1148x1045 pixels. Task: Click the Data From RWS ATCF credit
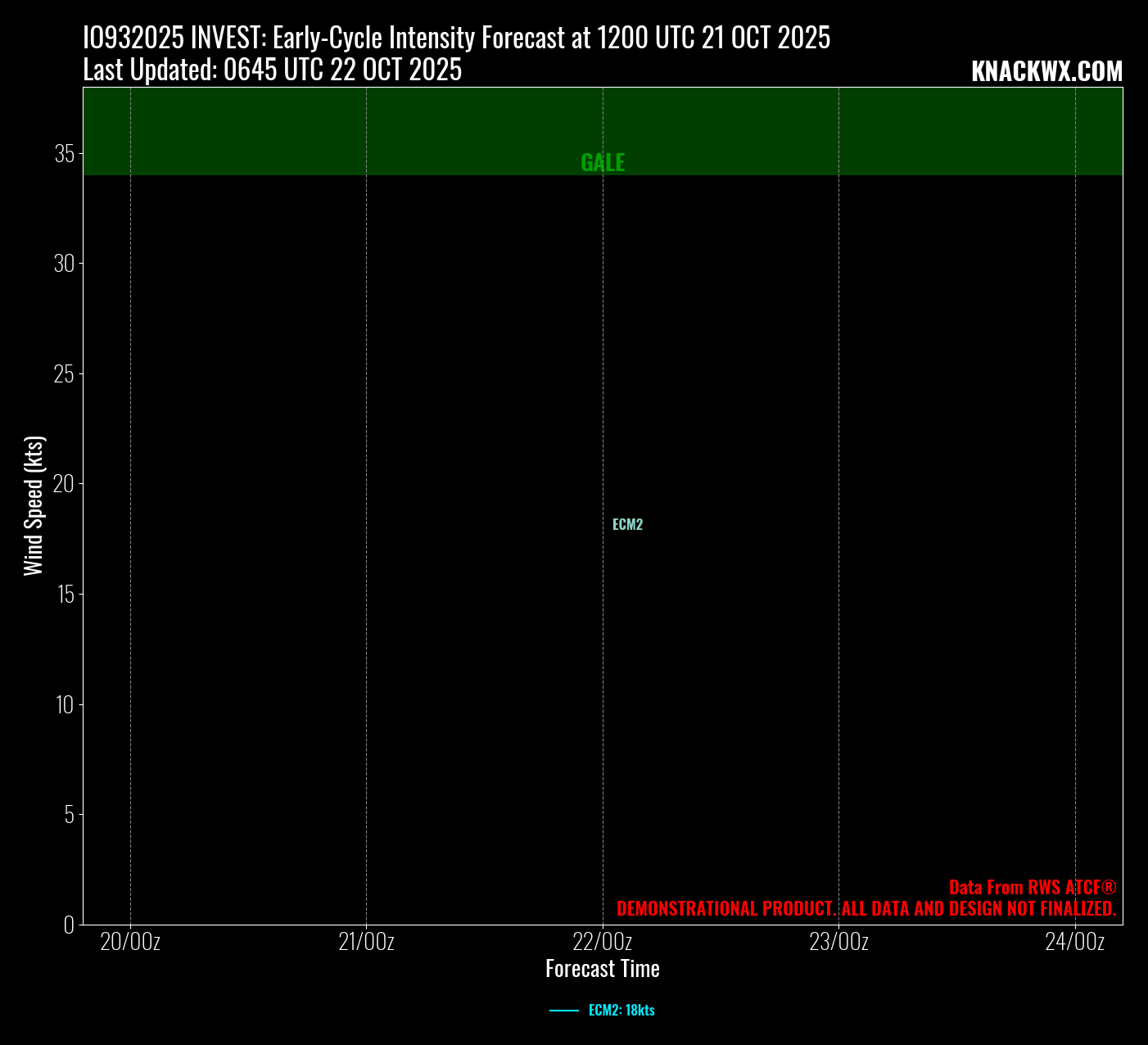click(1032, 887)
